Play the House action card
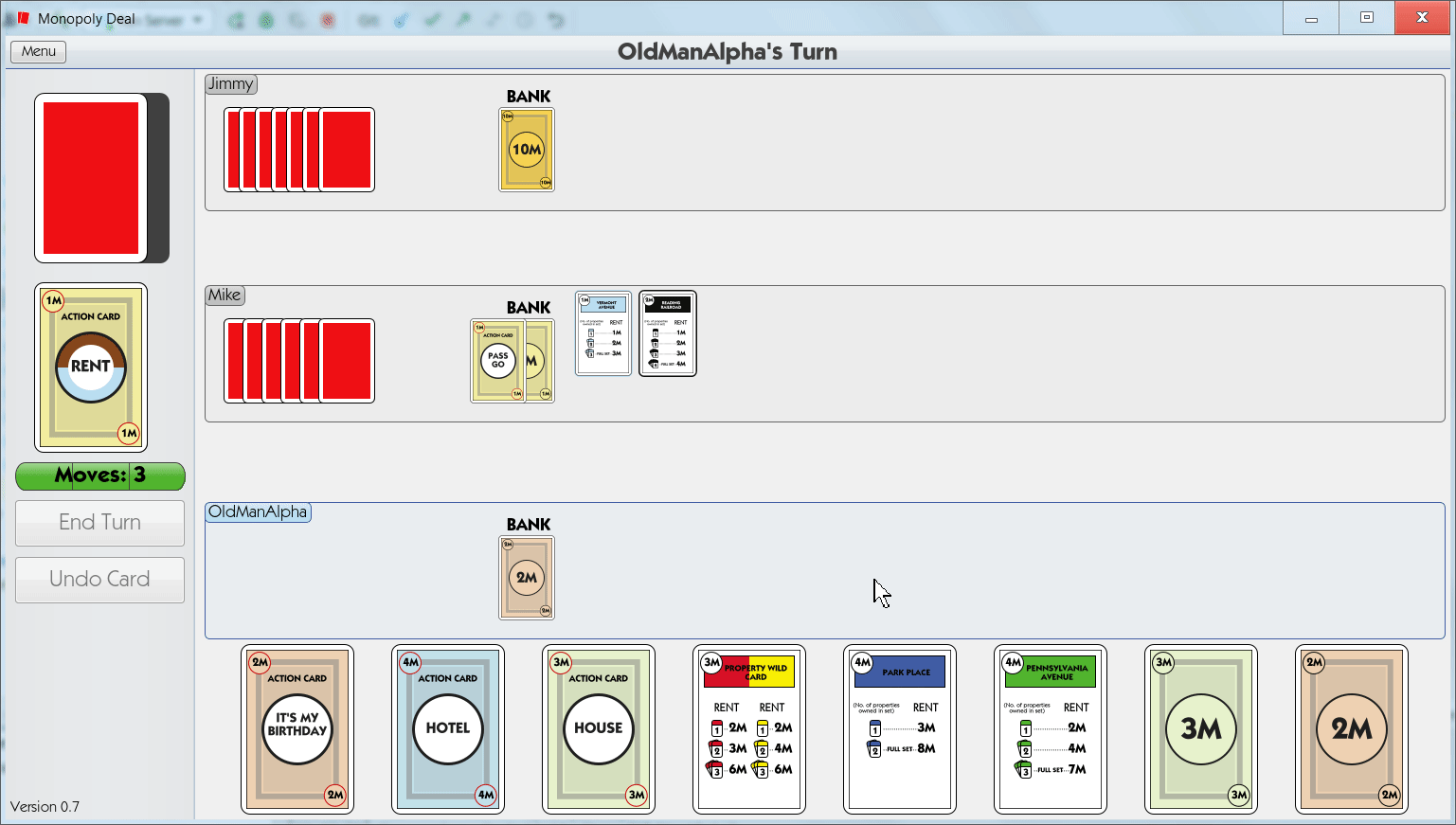This screenshot has height=825, width=1456. [599, 729]
